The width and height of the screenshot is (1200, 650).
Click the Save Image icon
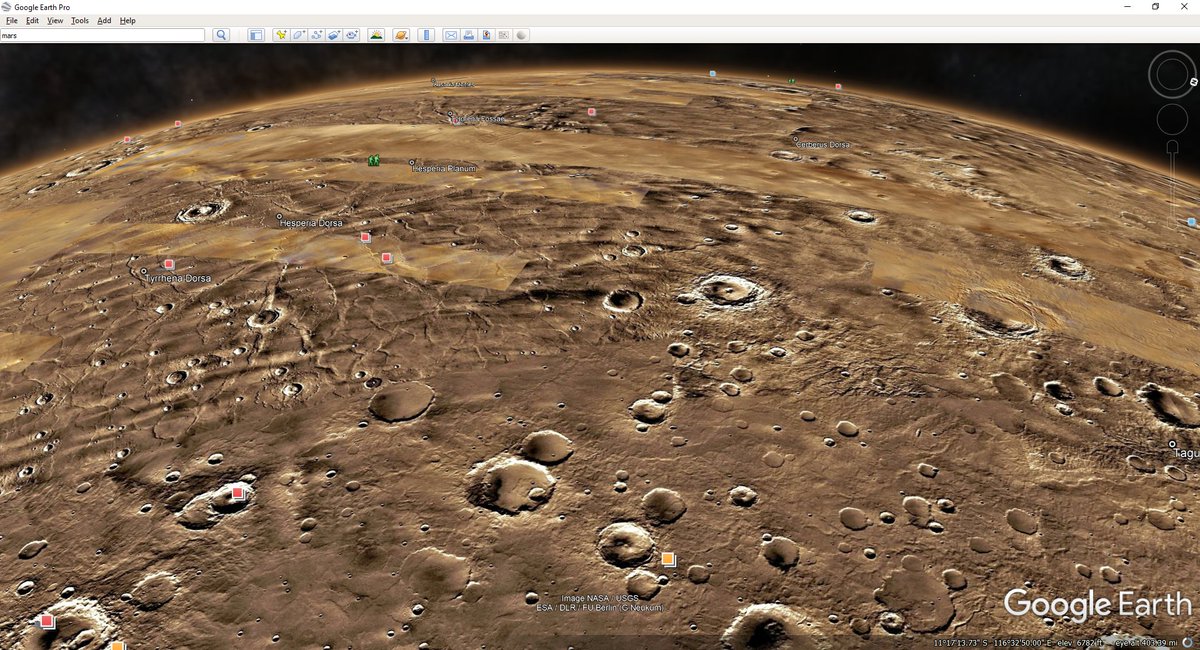point(486,35)
